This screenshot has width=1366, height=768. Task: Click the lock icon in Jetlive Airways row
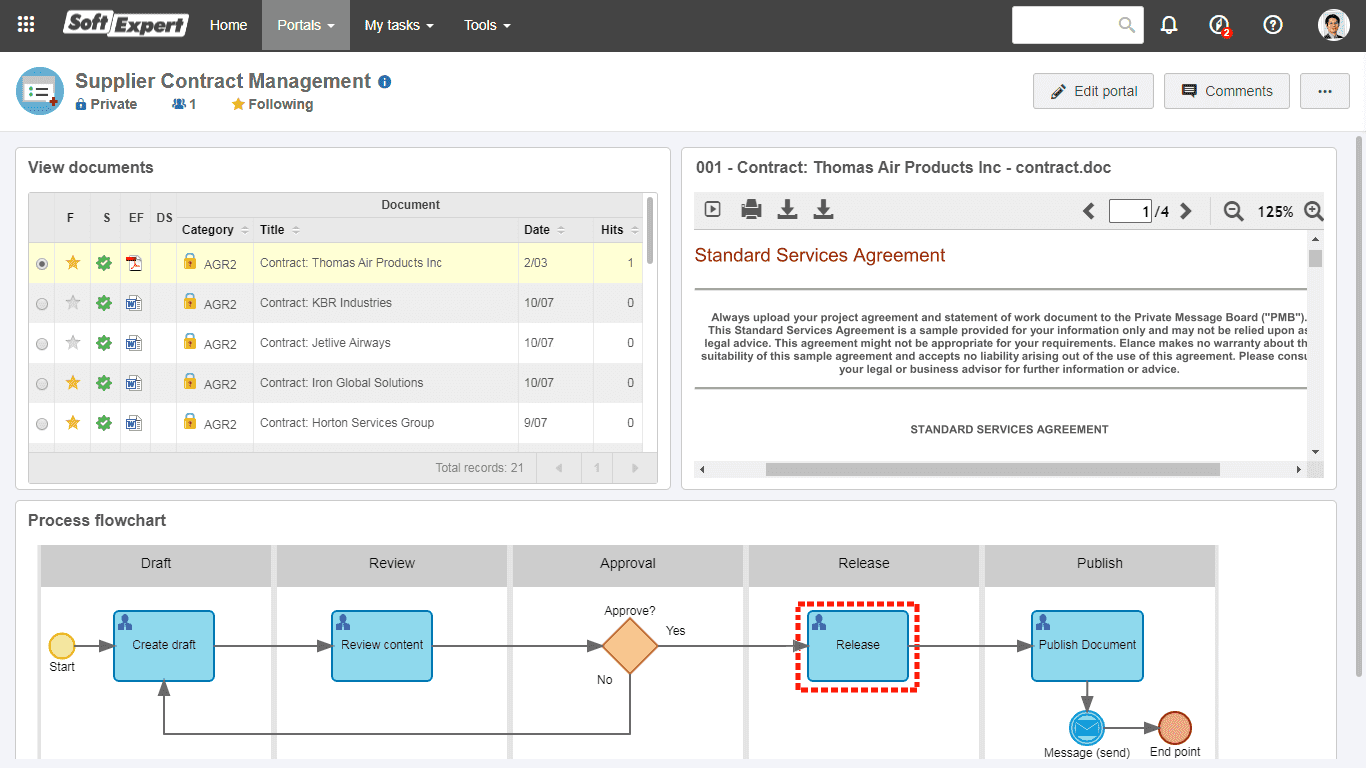coord(190,341)
